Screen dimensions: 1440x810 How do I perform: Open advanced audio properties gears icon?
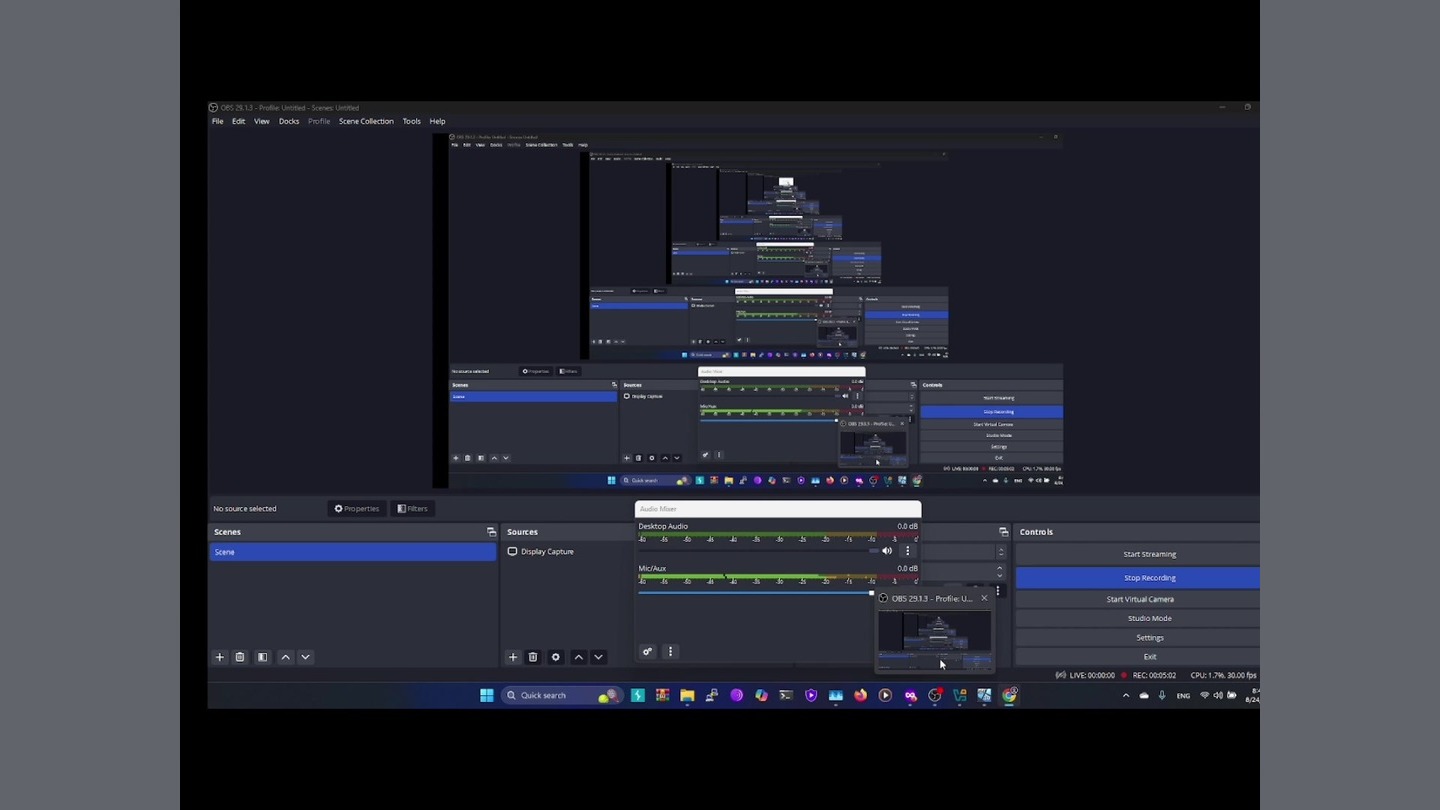point(648,652)
